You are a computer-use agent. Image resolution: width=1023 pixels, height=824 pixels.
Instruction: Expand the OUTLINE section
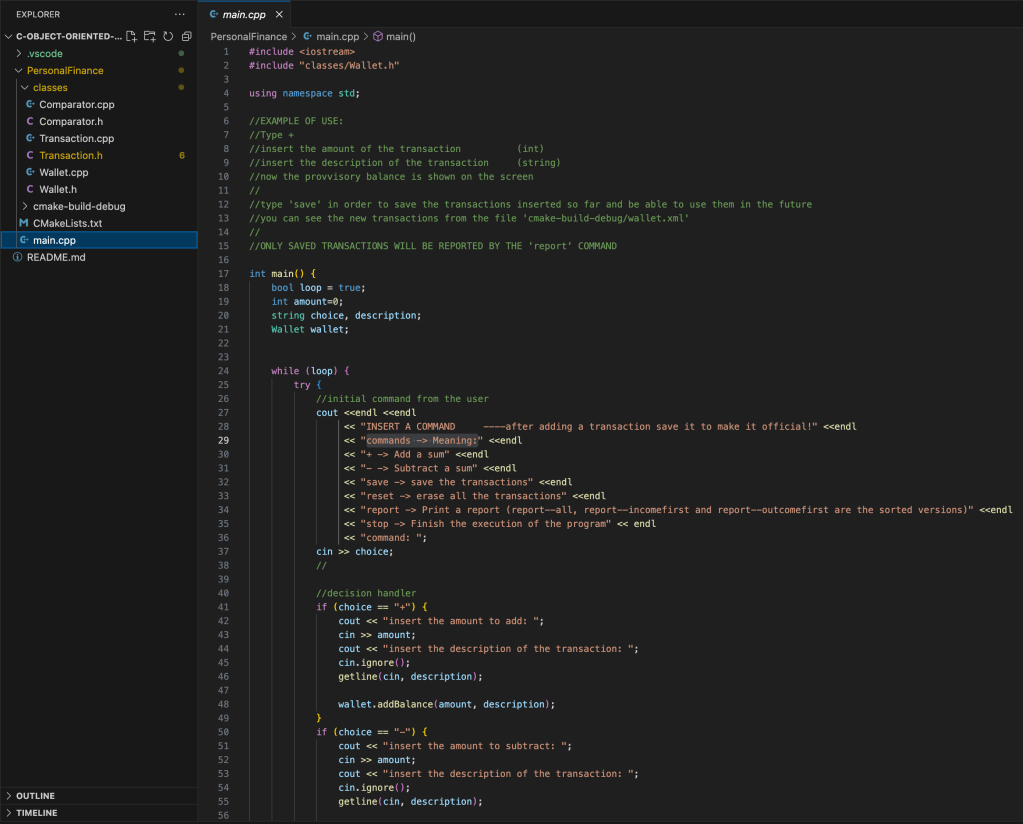coord(35,796)
